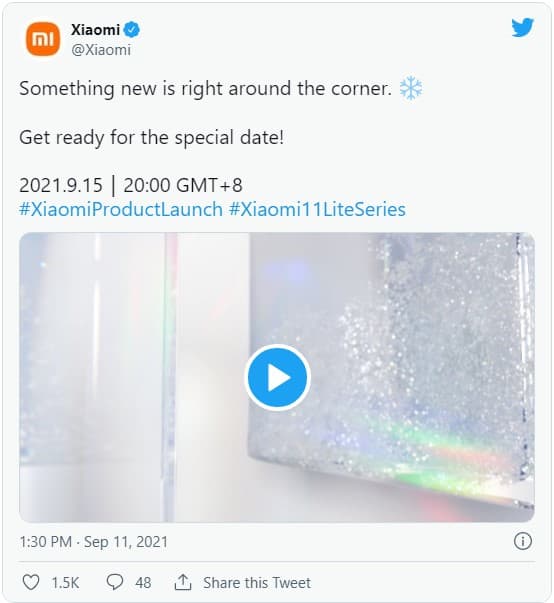Click the snowflake emoji in the tweet

coord(411,88)
